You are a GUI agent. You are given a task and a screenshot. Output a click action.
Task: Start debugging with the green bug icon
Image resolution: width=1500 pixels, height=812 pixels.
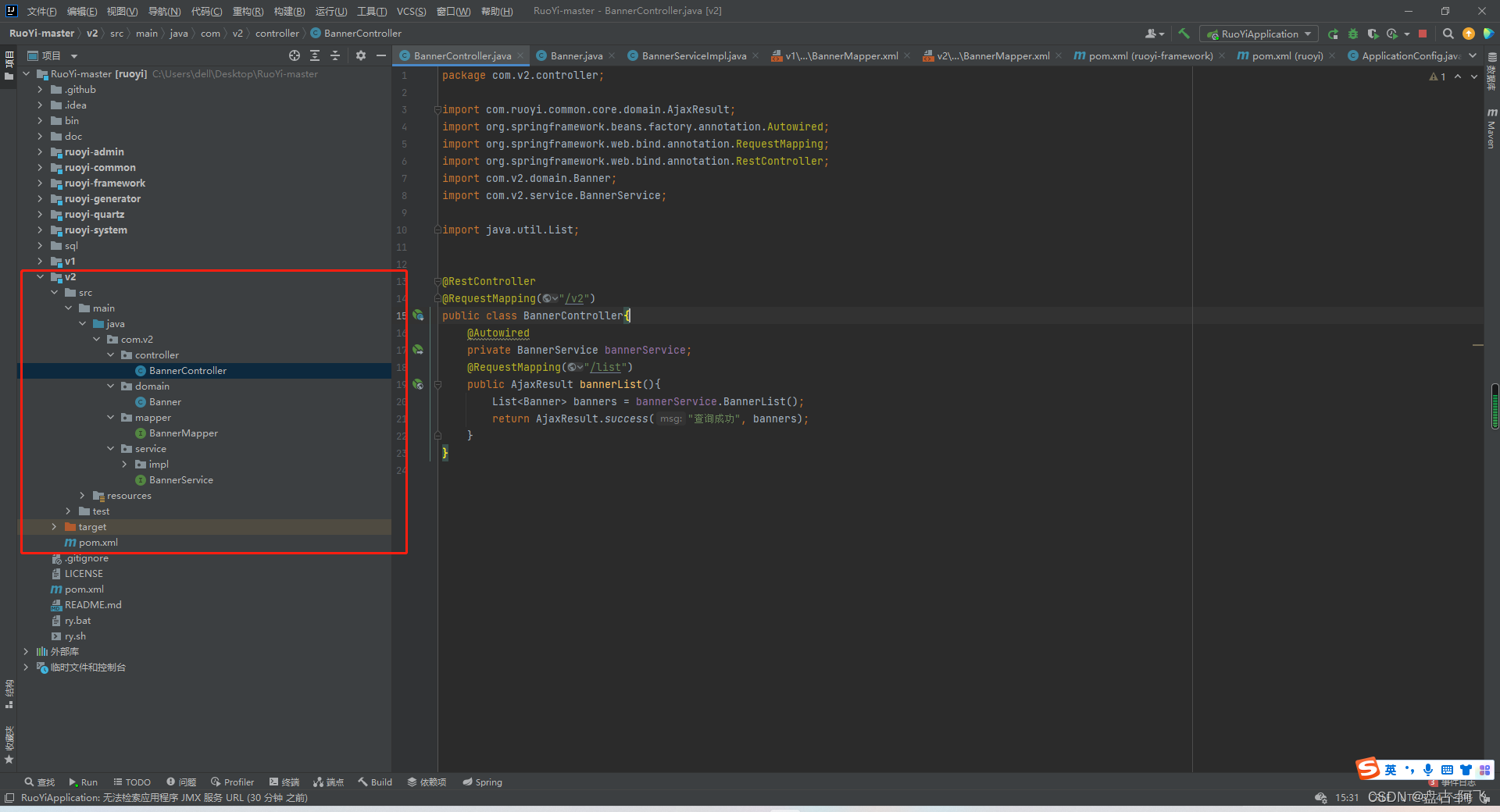[1353, 34]
